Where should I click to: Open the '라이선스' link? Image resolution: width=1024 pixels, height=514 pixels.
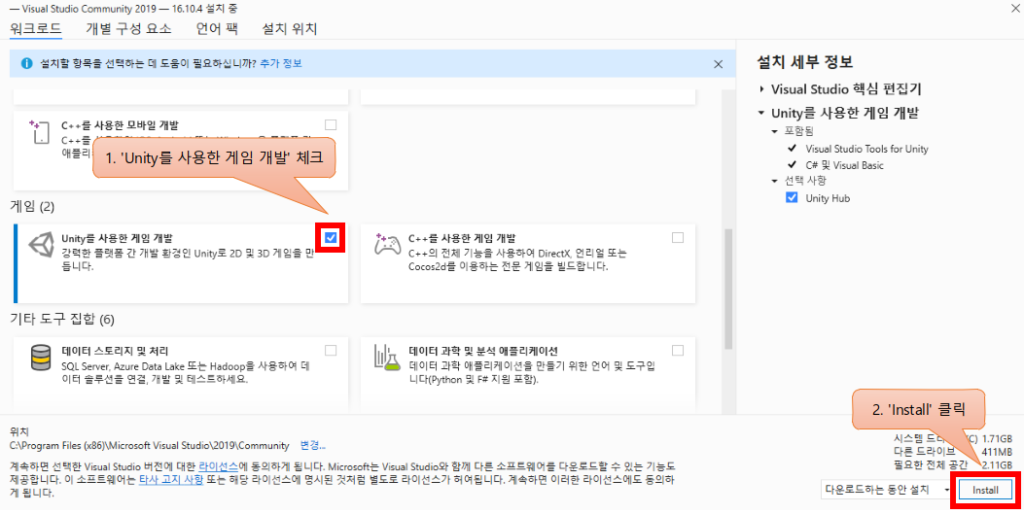click(219, 468)
